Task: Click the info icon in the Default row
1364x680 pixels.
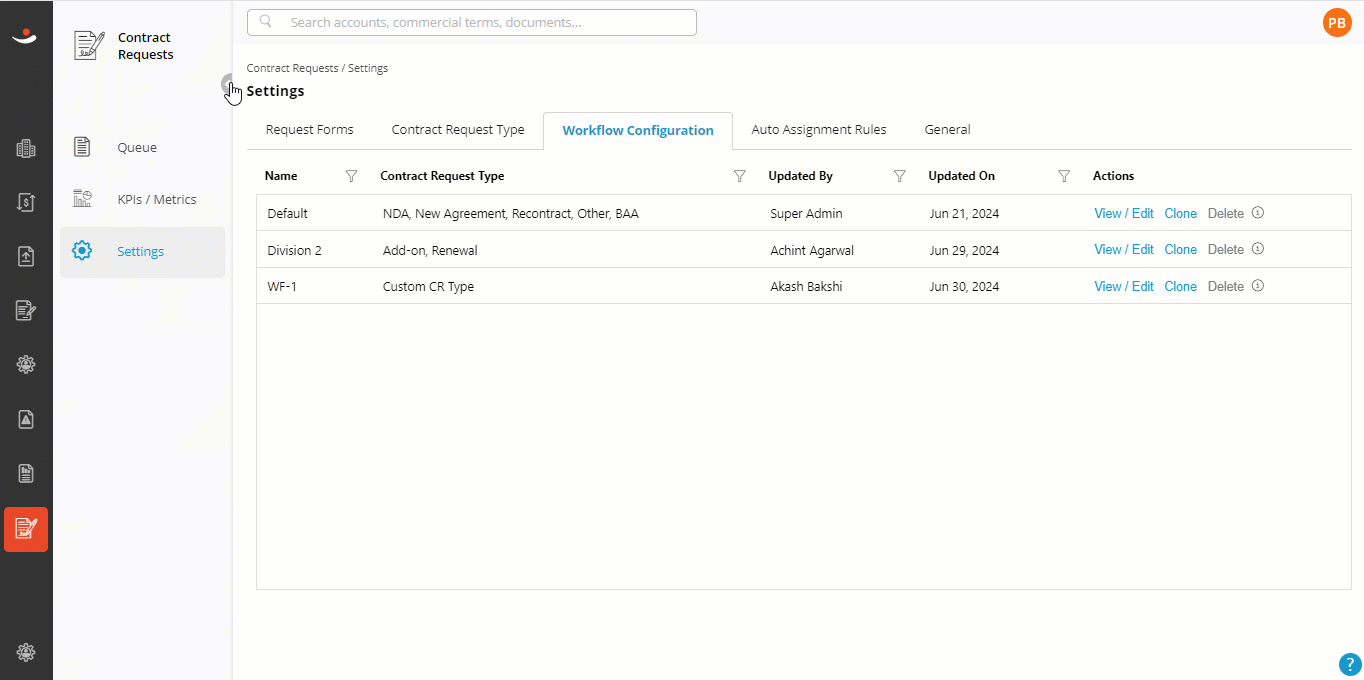Action: coord(1258,213)
